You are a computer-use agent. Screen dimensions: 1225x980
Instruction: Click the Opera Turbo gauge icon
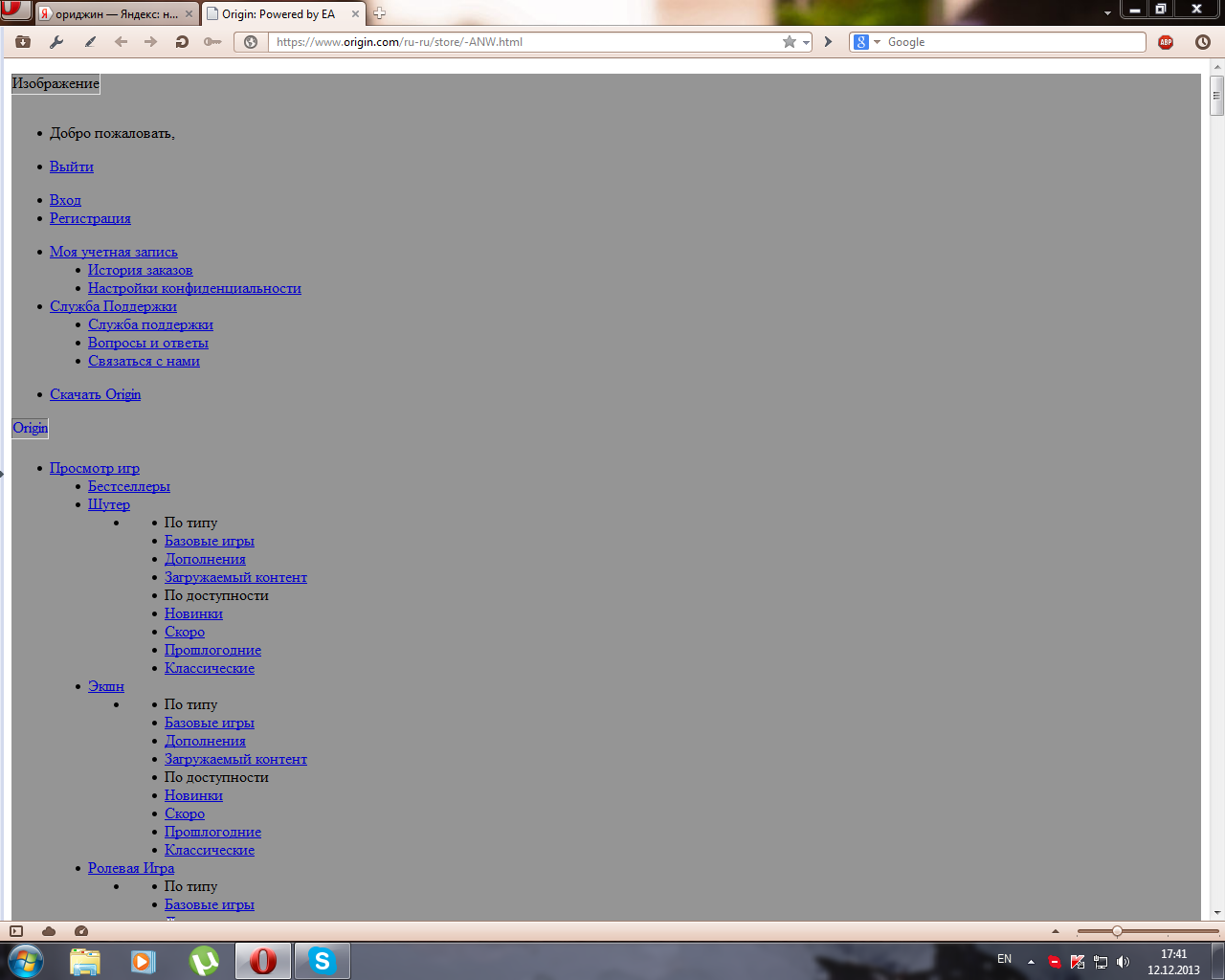point(81,931)
